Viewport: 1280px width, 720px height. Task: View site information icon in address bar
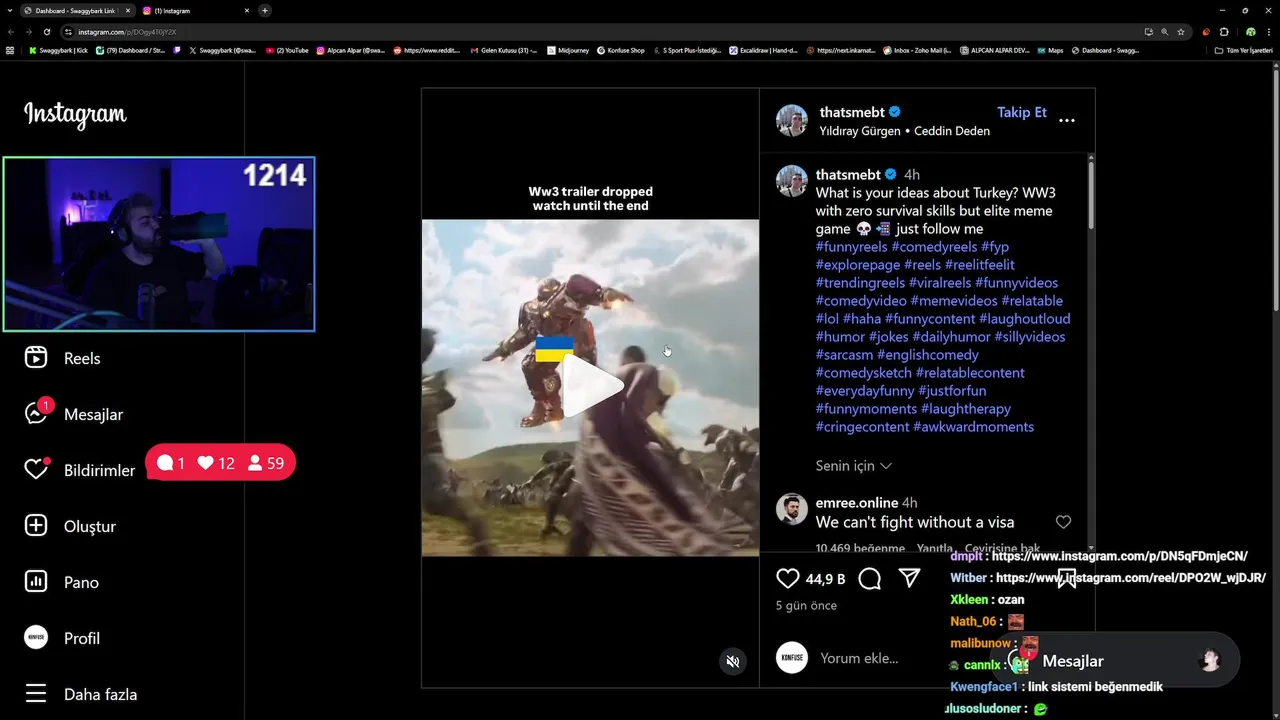point(68,32)
